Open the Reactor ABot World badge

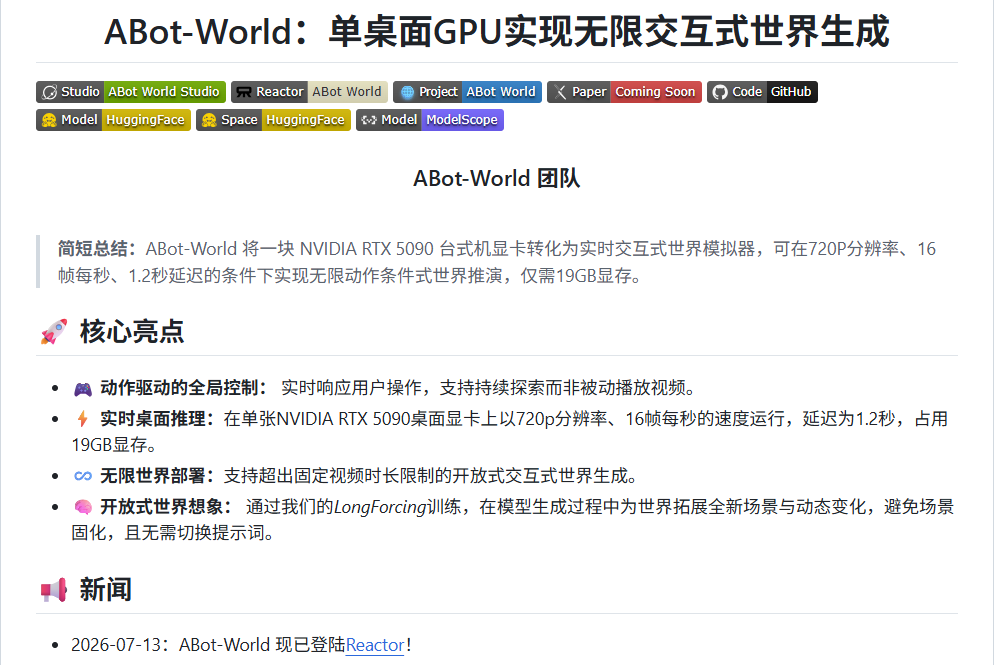[x=309, y=92]
